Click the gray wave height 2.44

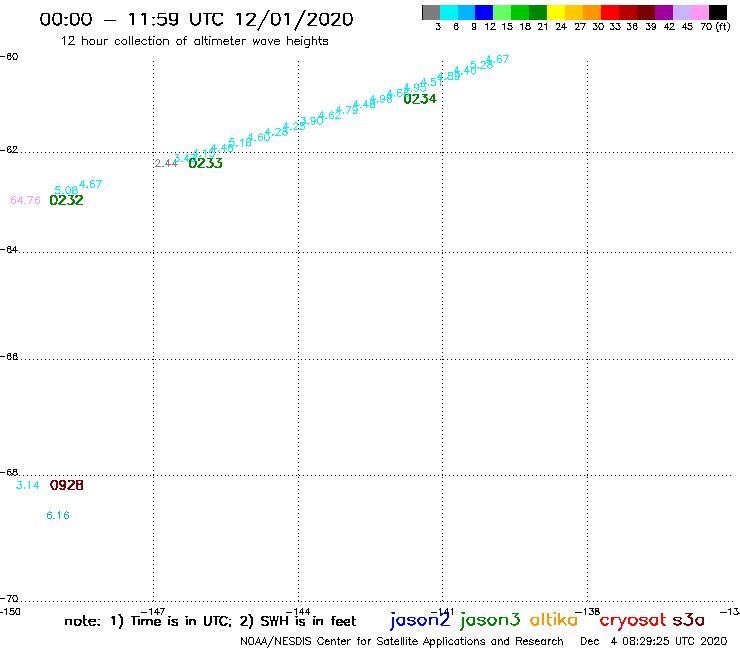166,163
